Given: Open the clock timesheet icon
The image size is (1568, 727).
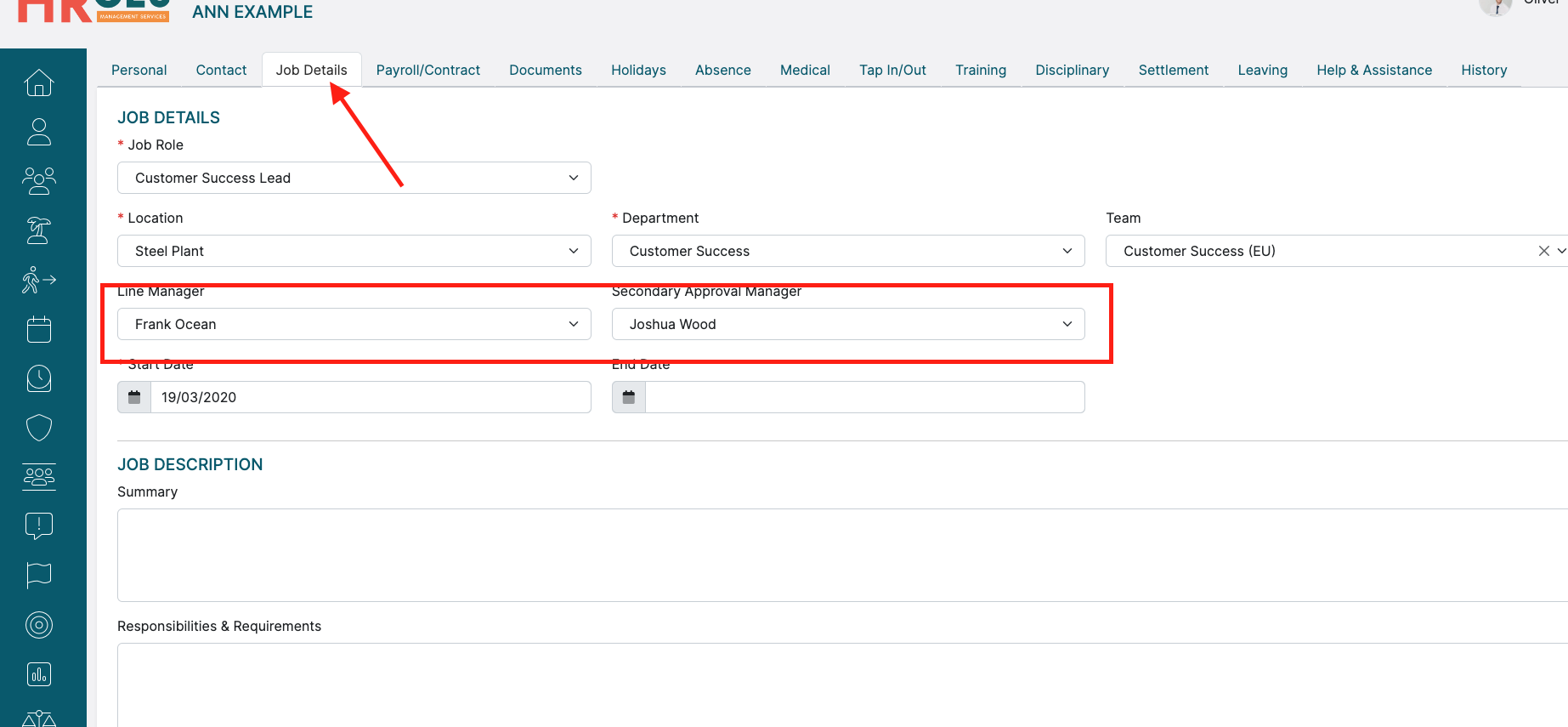Looking at the screenshot, I should pyautogui.click(x=39, y=378).
